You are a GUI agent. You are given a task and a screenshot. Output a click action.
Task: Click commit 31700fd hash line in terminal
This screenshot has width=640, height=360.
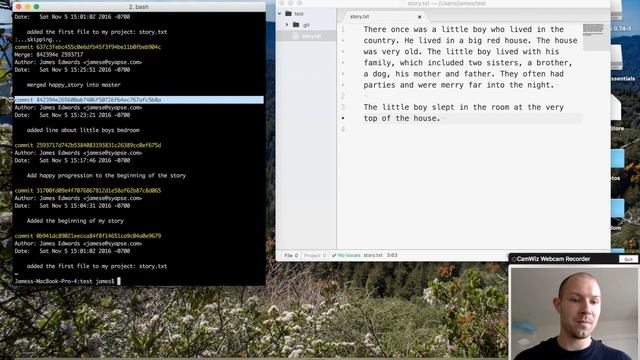pyautogui.click(x=88, y=191)
